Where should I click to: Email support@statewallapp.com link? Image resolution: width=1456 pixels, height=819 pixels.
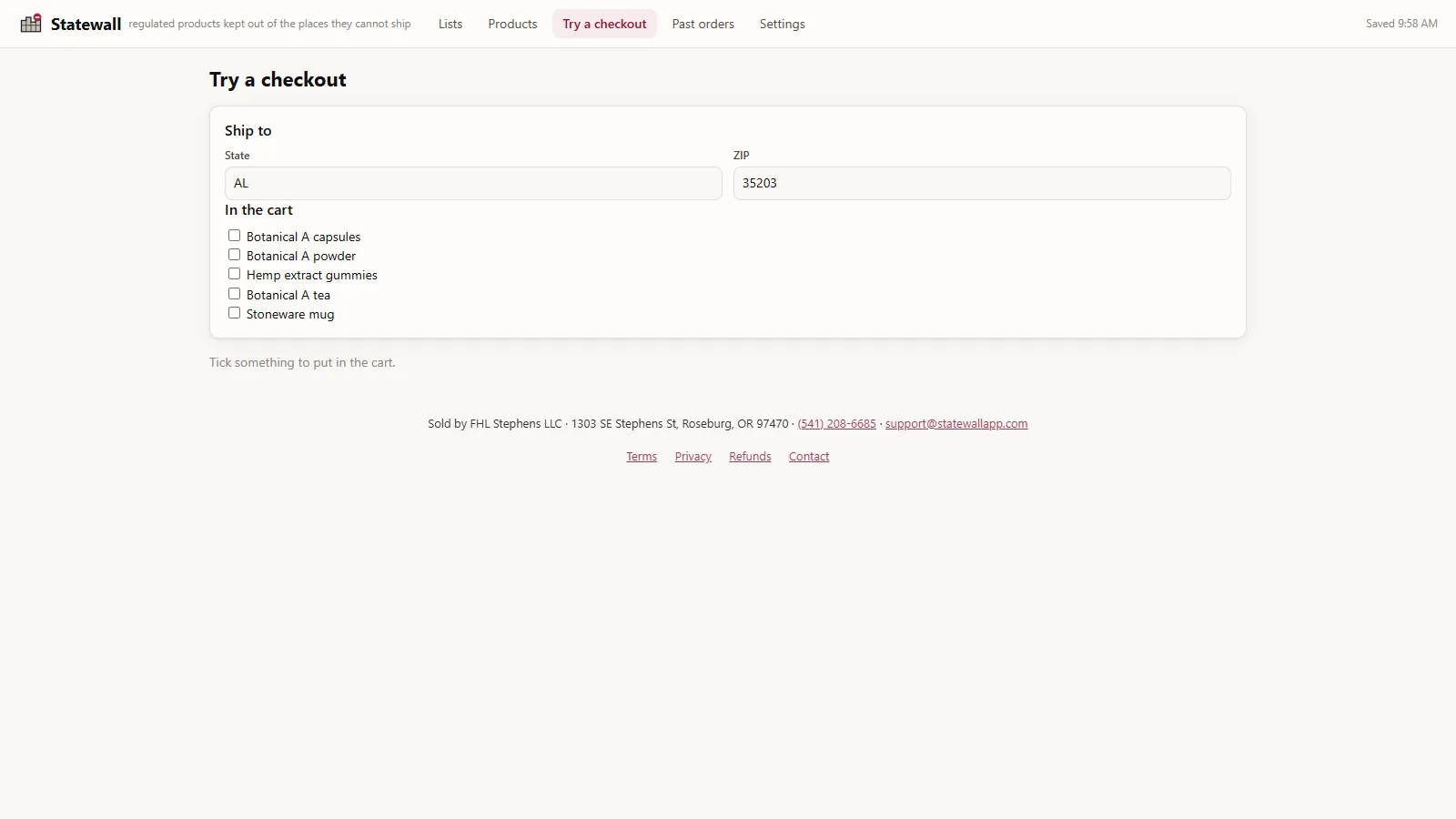tap(956, 424)
